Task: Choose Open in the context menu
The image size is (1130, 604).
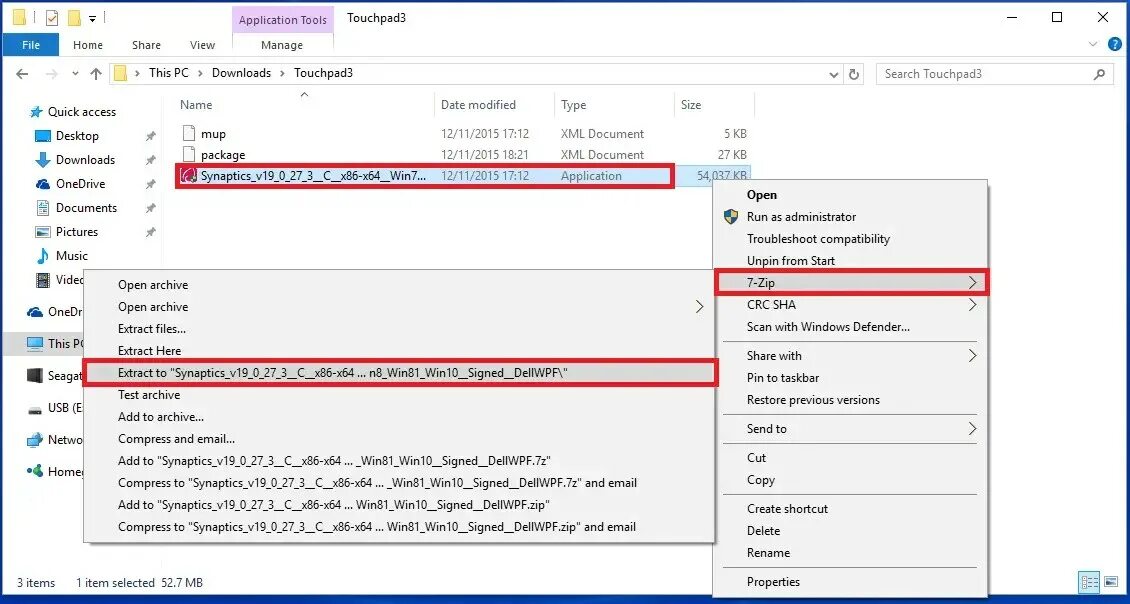Action: 762,195
